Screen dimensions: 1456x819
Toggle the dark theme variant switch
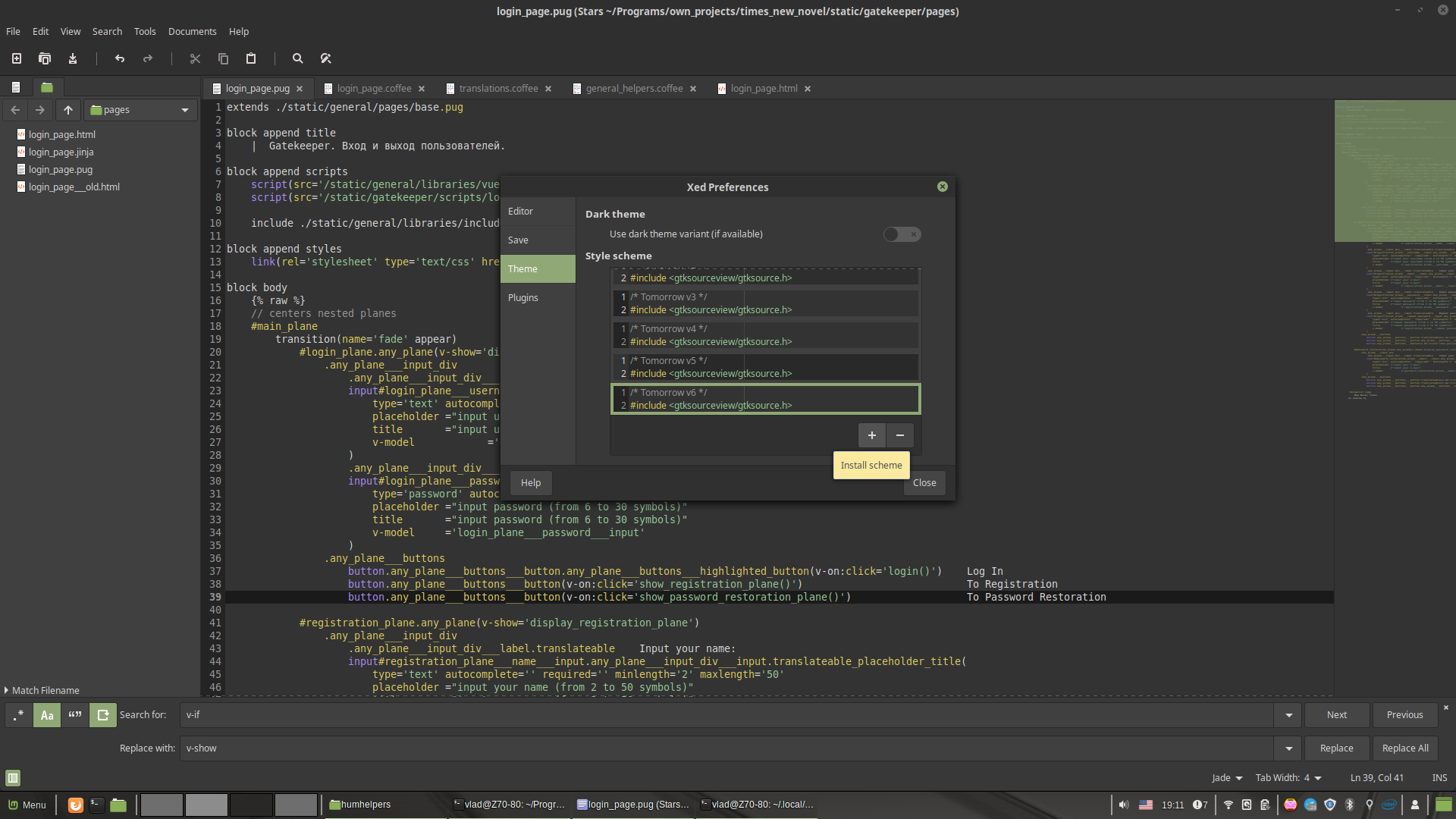902,234
